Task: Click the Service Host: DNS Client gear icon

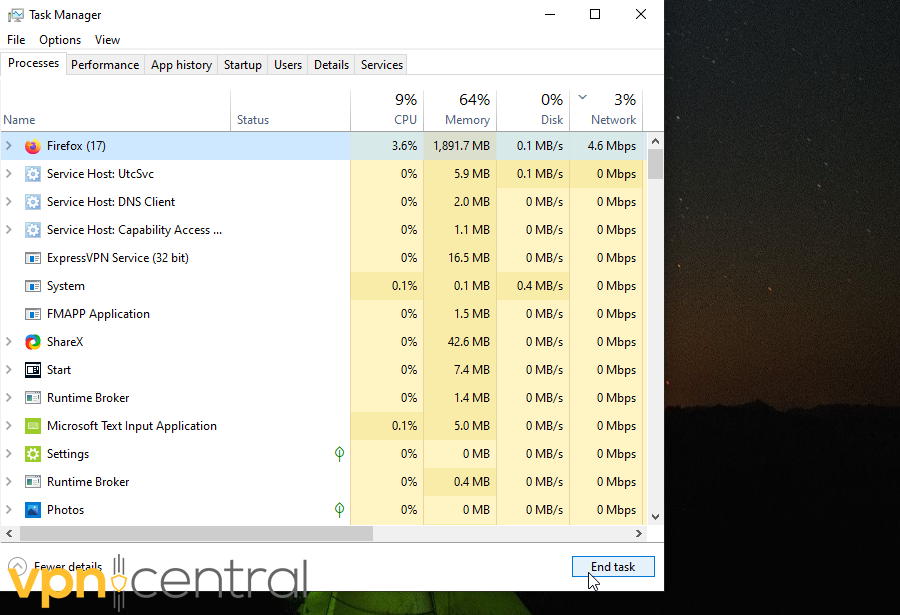Action: (33, 202)
